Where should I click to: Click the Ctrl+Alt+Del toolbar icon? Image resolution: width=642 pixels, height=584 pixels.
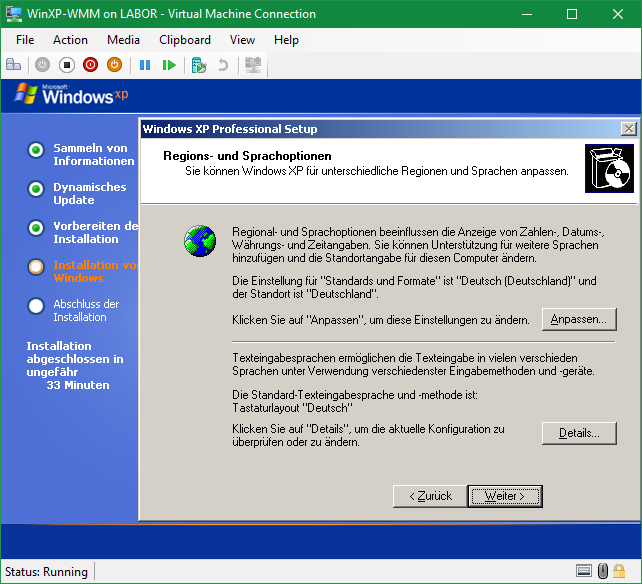pos(14,65)
